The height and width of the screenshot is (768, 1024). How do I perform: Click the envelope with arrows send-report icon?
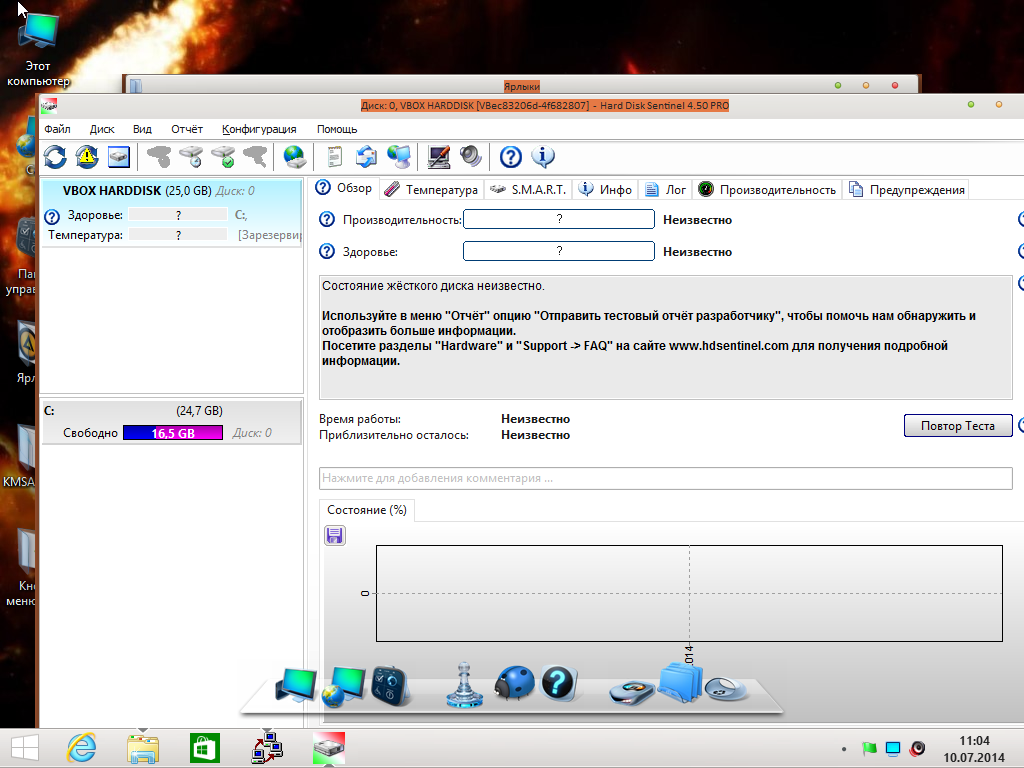pyautogui.click(x=366, y=157)
